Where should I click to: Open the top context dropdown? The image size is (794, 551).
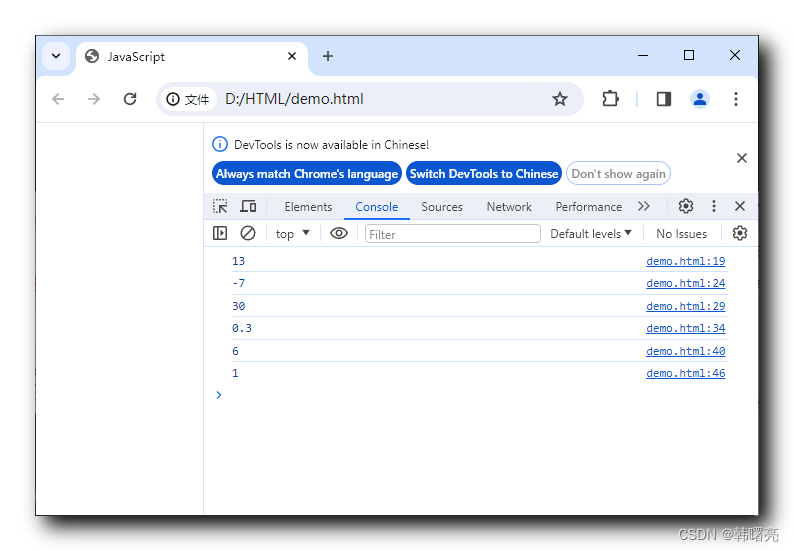[x=292, y=233]
